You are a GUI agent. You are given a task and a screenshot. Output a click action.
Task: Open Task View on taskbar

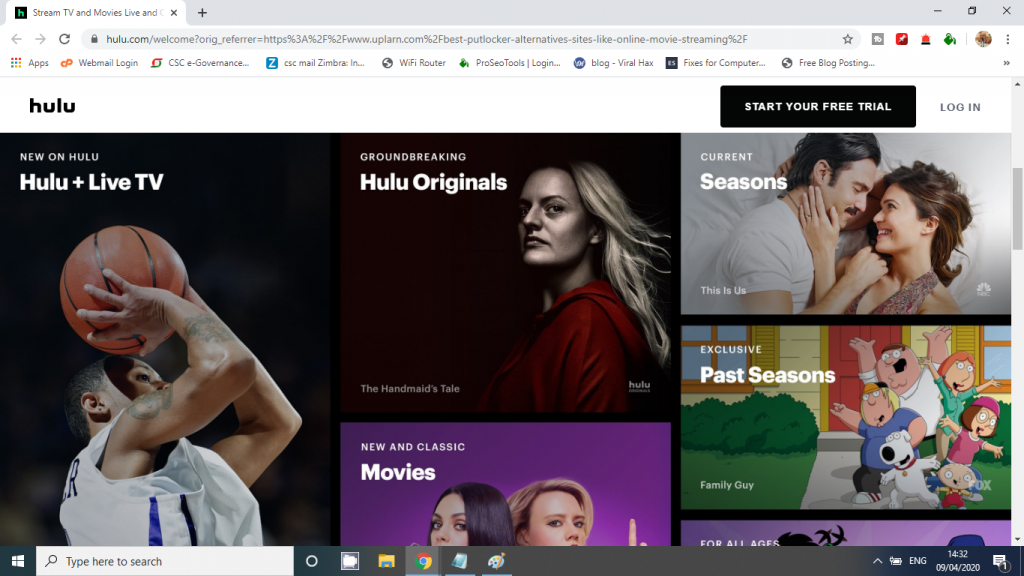coord(350,561)
